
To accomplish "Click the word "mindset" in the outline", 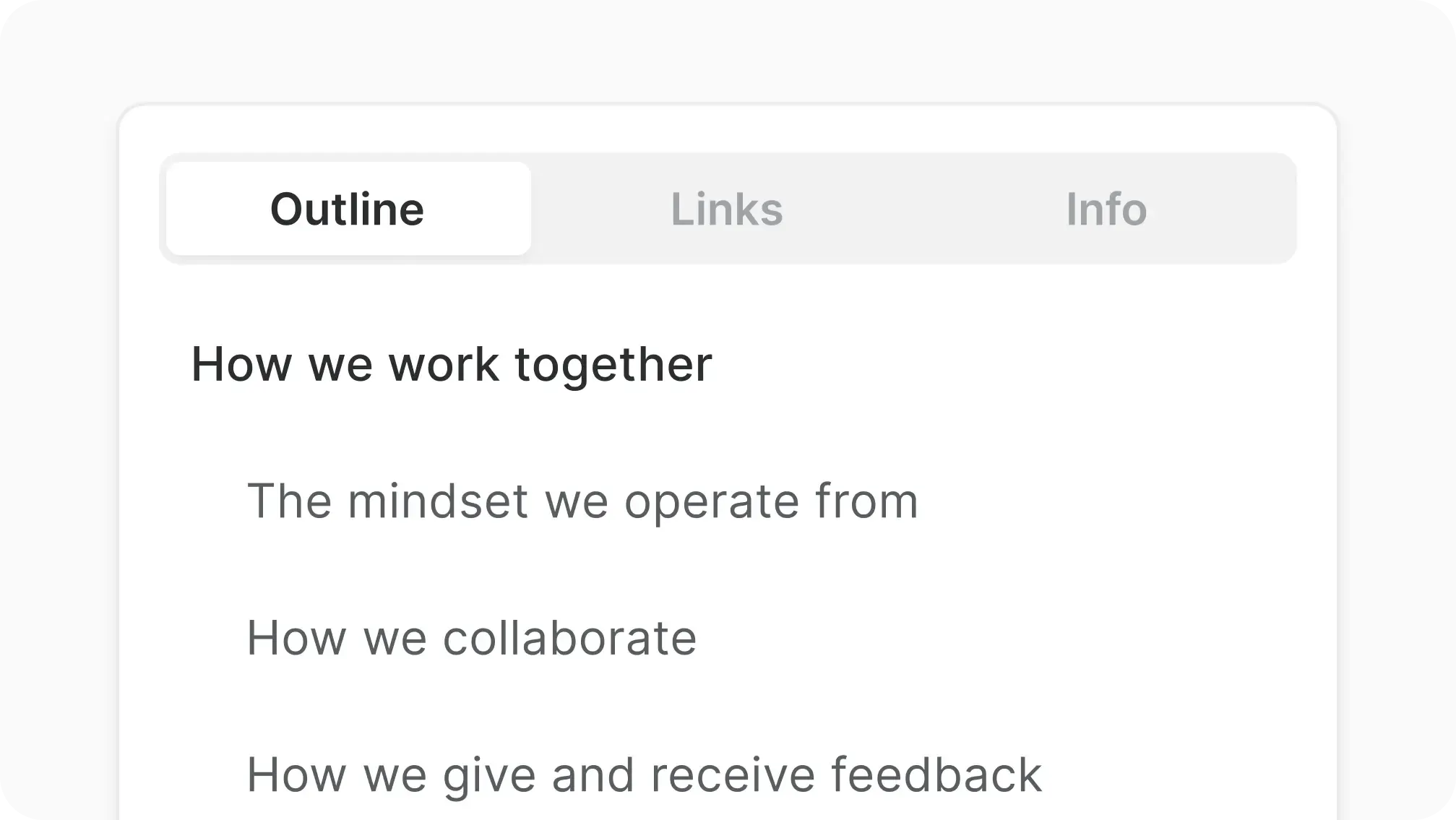I will click(x=438, y=501).
